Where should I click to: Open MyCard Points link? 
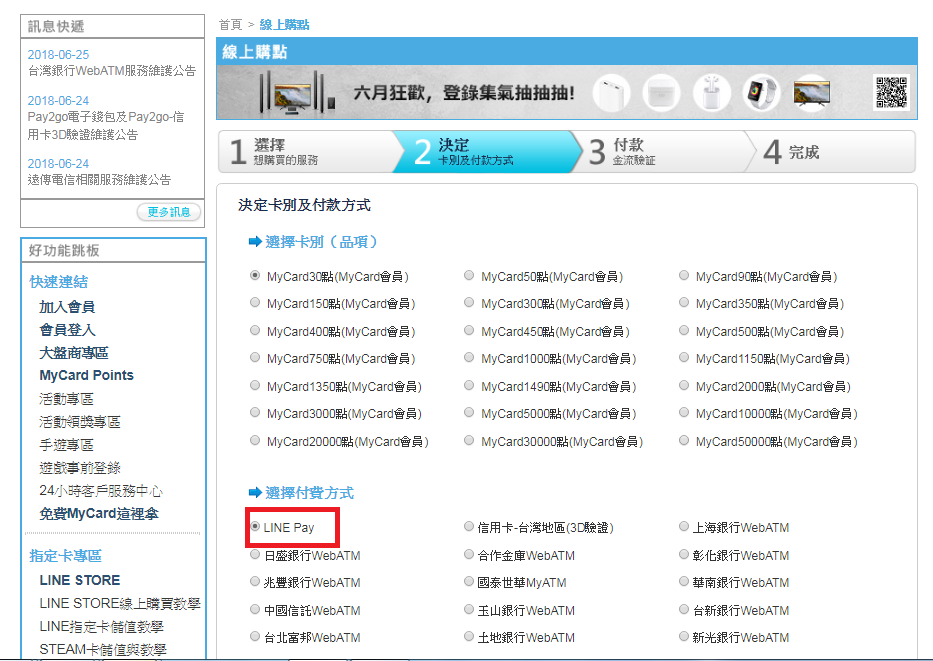(86, 375)
